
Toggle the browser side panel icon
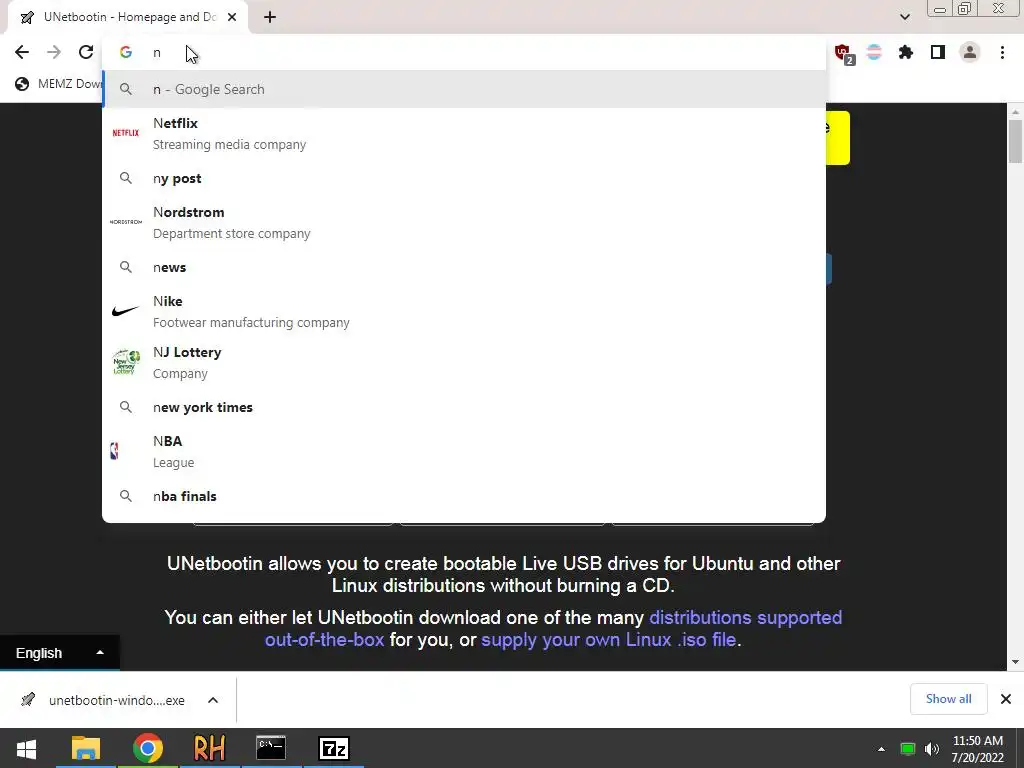938,52
